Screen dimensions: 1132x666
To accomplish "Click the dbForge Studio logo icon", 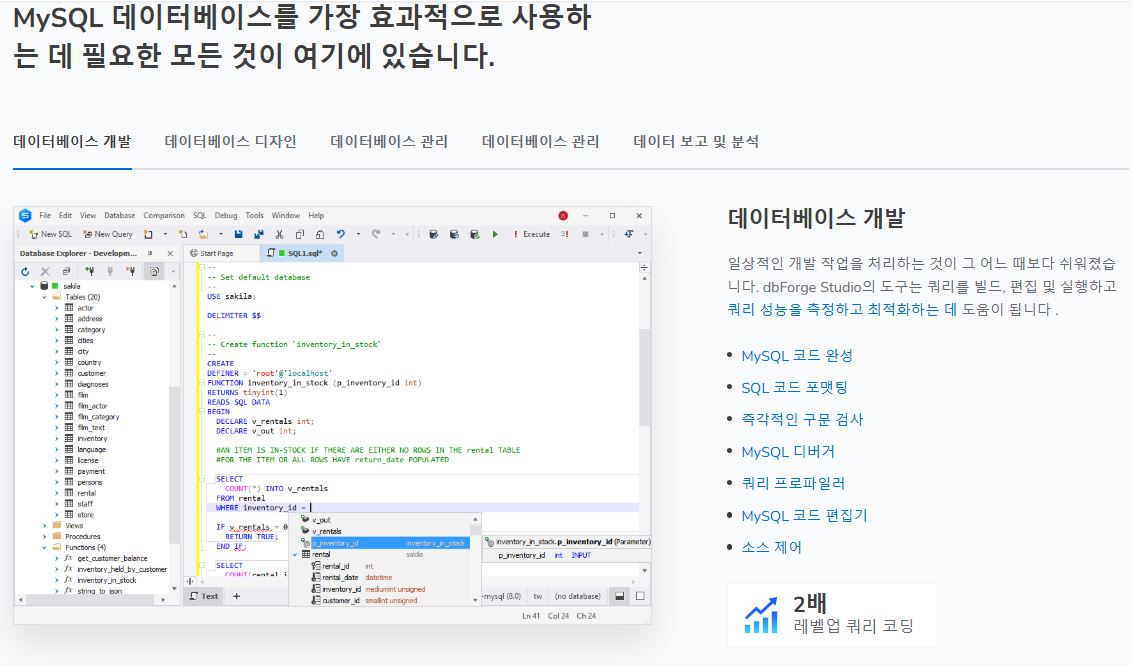I will click(25, 215).
